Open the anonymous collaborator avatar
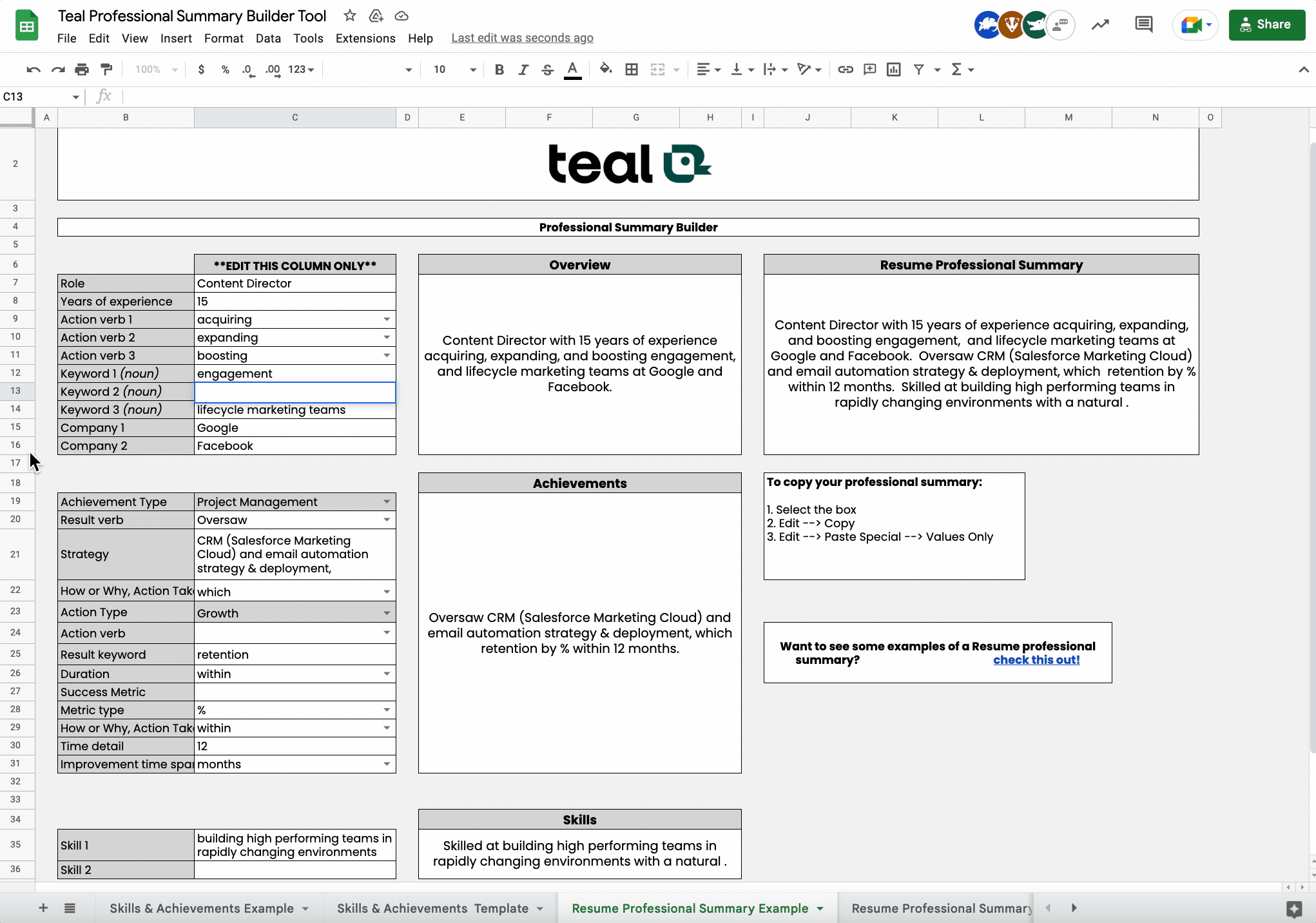 point(1060,25)
